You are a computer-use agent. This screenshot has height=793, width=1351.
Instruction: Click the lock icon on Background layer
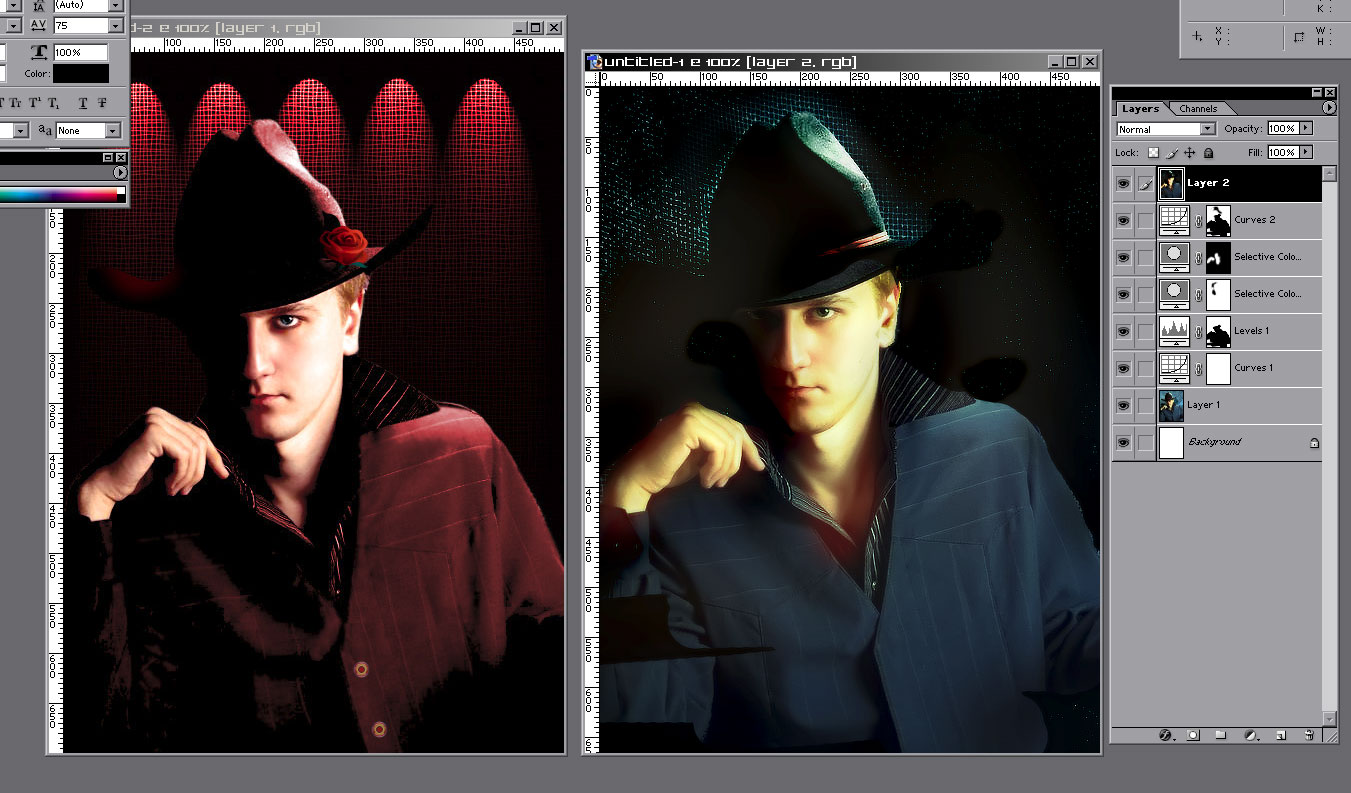coord(1314,442)
